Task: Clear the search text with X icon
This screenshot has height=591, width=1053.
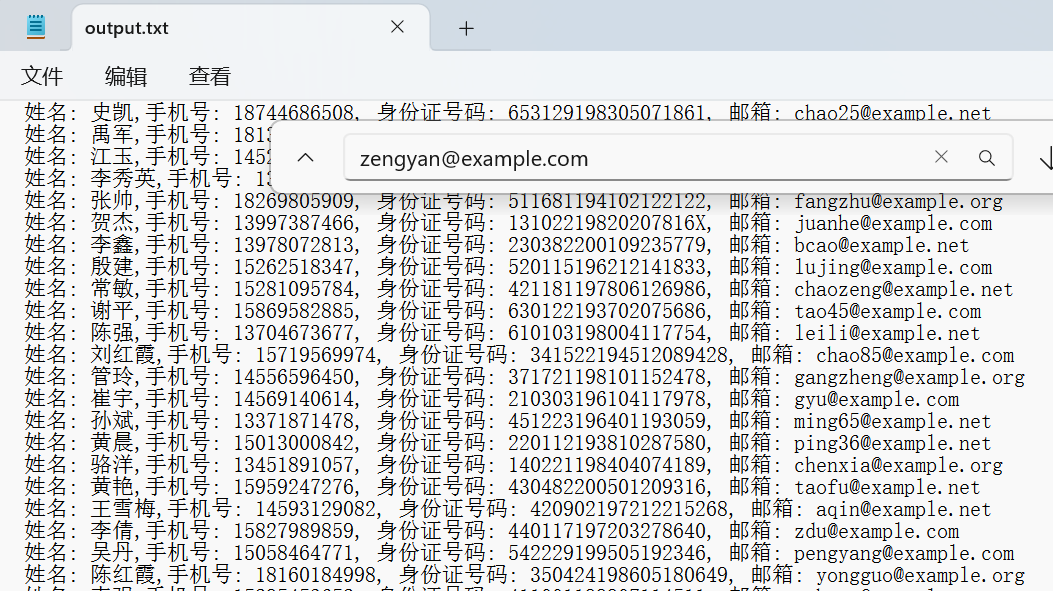Action: [x=941, y=157]
